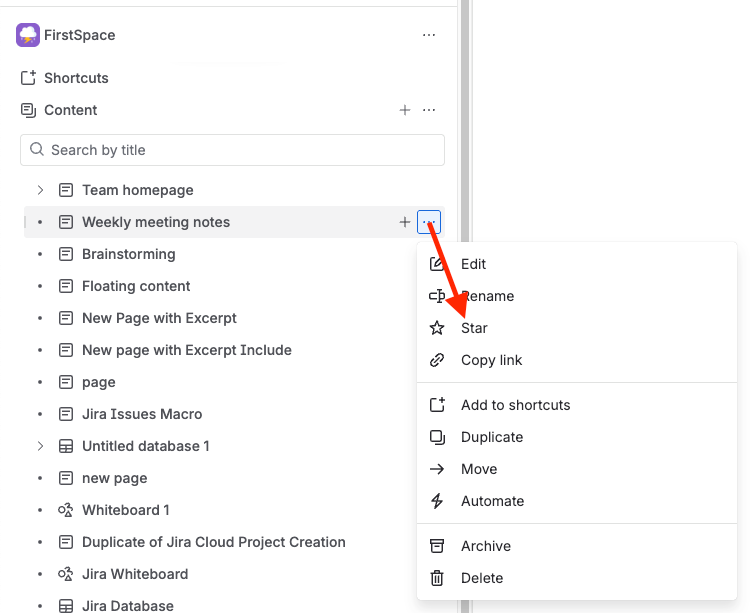Click the chain link icon for Copy link
The image size is (756, 613).
coord(437,360)
